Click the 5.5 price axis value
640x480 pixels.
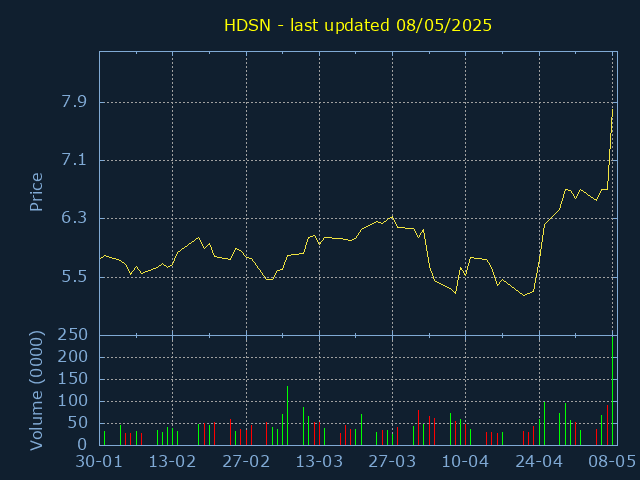(x=74, y=277)
